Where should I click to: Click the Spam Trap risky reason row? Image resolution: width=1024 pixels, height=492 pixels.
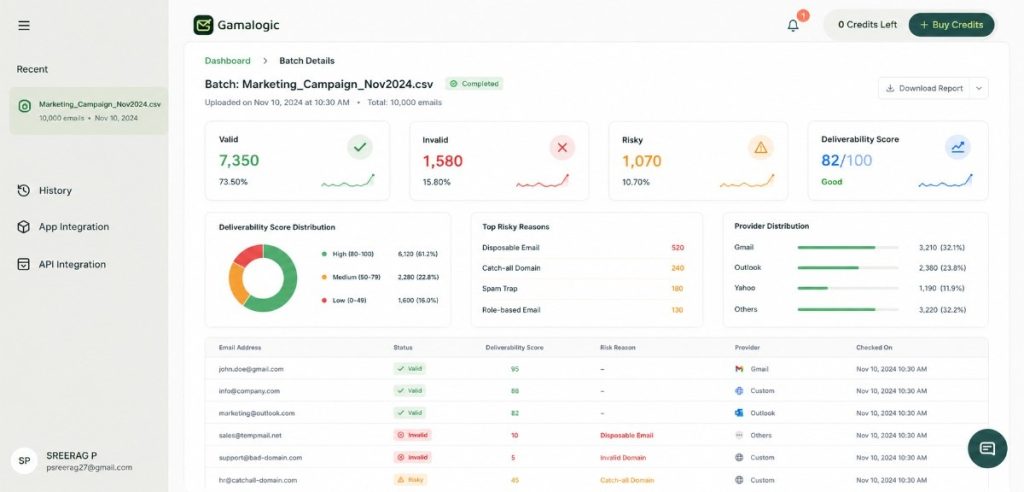pyautogui.click(x=583, y=289)
